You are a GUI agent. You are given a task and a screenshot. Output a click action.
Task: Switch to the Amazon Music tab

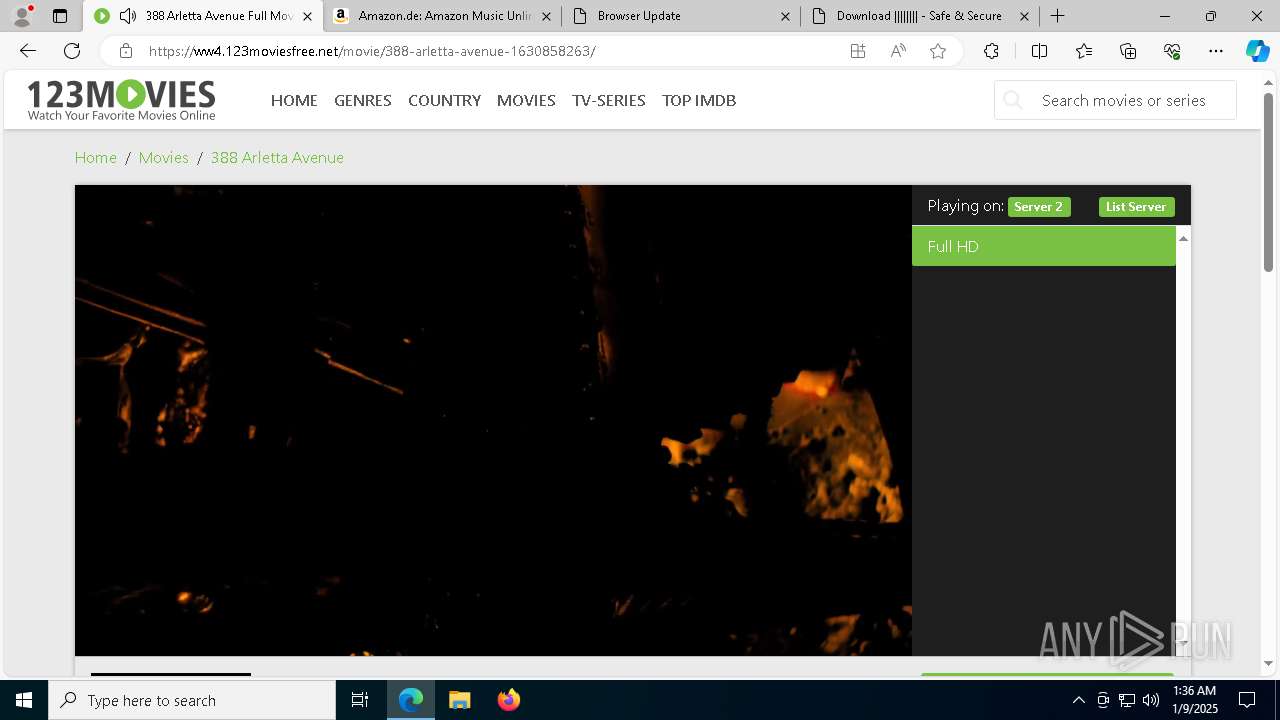[x=443, y=16]
